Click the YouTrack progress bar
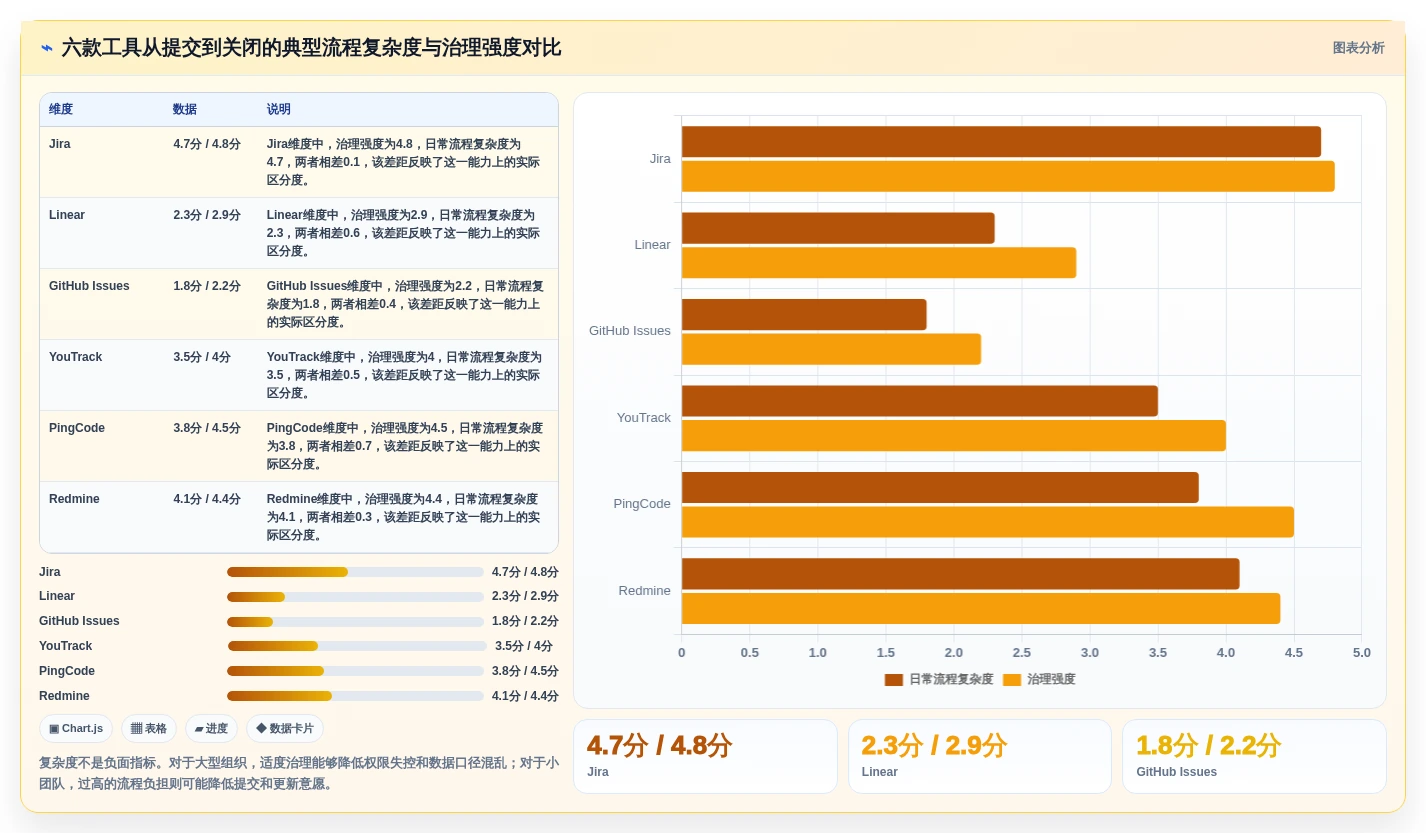The image size is (1426, 833). click(357, 646)
